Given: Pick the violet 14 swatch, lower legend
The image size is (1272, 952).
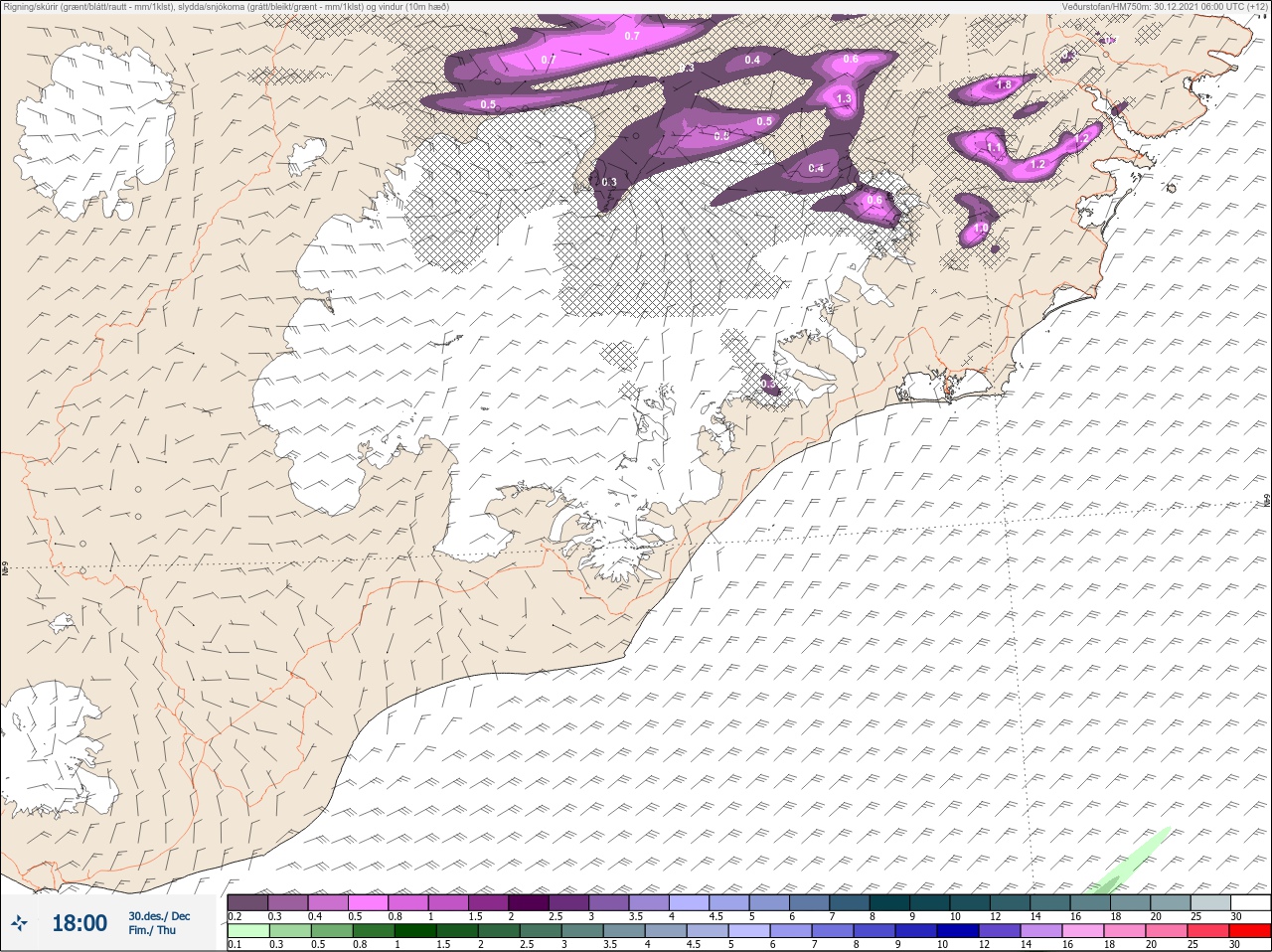Looking at the screenshot, I should coord(1040,931).
